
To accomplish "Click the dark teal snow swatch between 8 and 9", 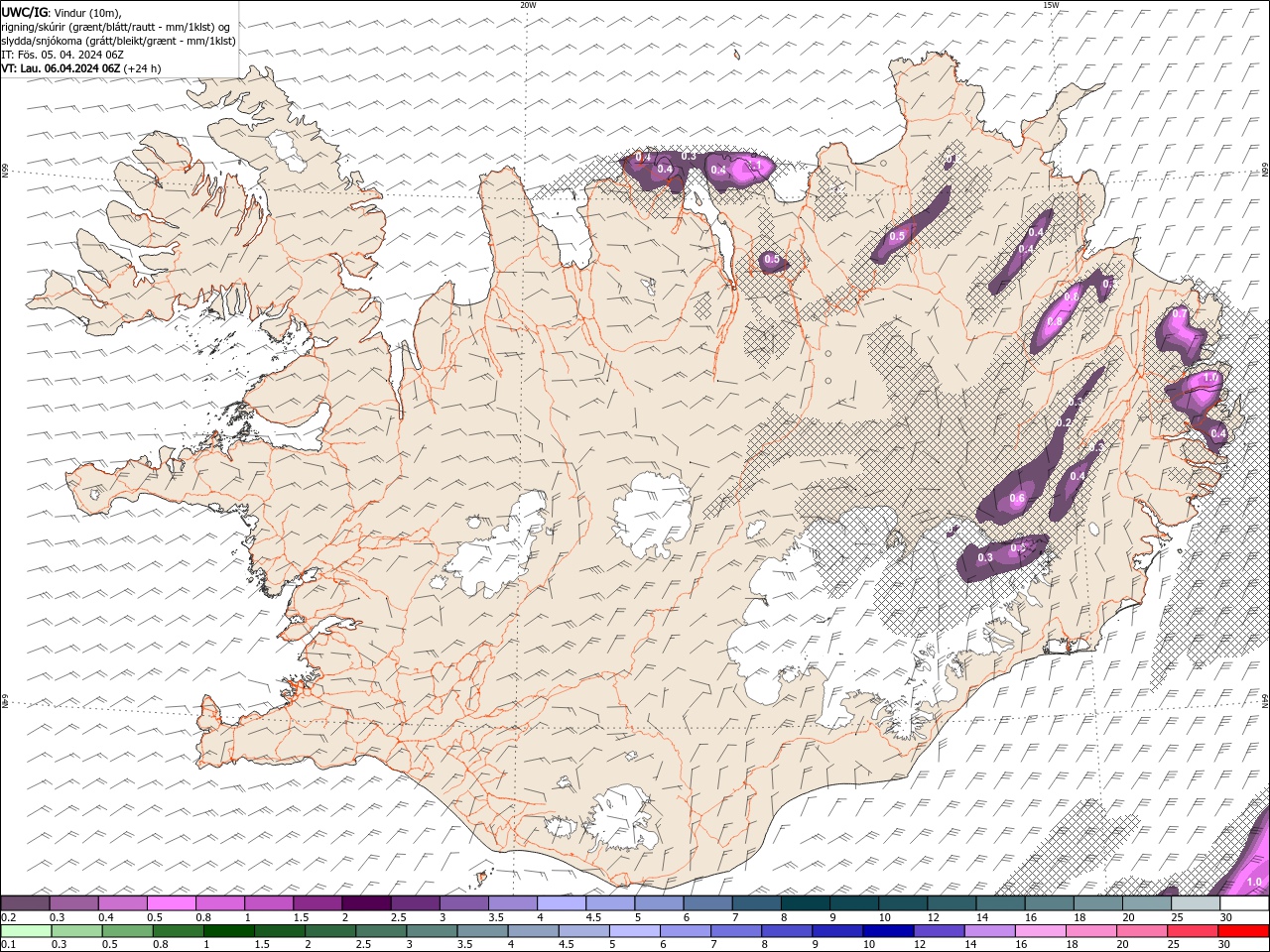I will [x=805, y=903].
